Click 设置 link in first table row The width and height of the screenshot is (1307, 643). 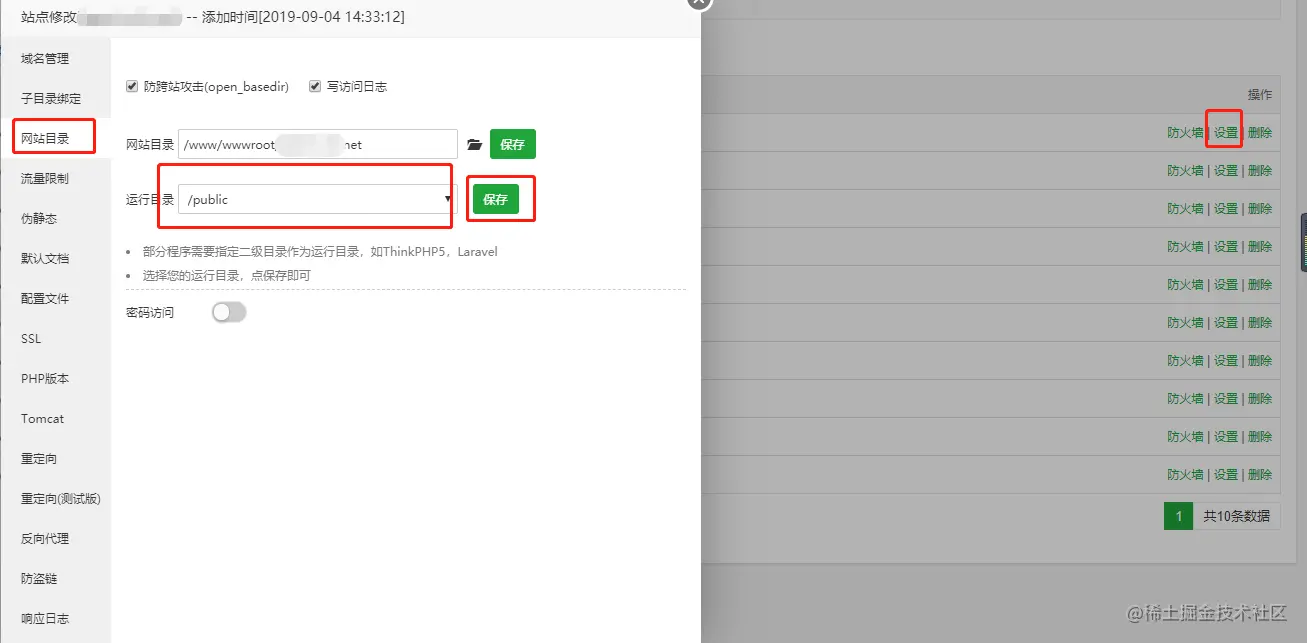click(1226, 133)
